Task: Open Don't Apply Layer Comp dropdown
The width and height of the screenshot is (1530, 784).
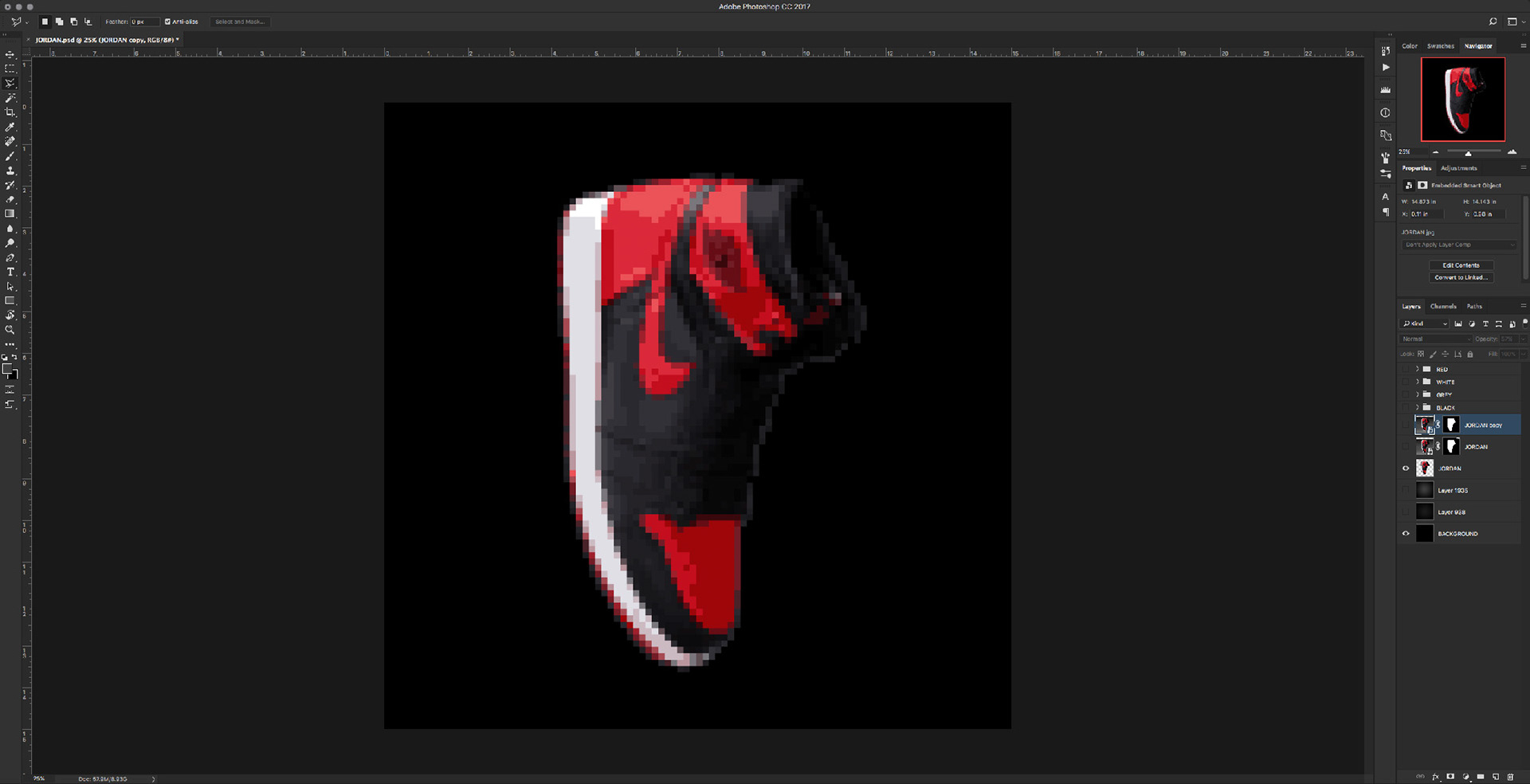Action: tap(1457, 245)
